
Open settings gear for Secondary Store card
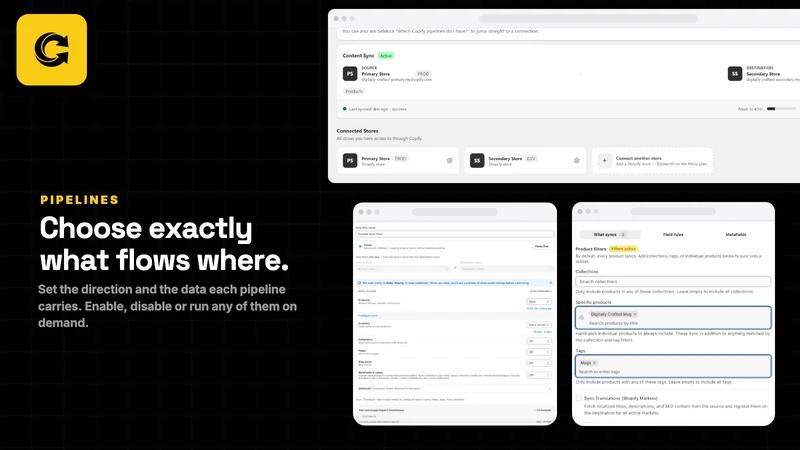(x=577, y=160)
